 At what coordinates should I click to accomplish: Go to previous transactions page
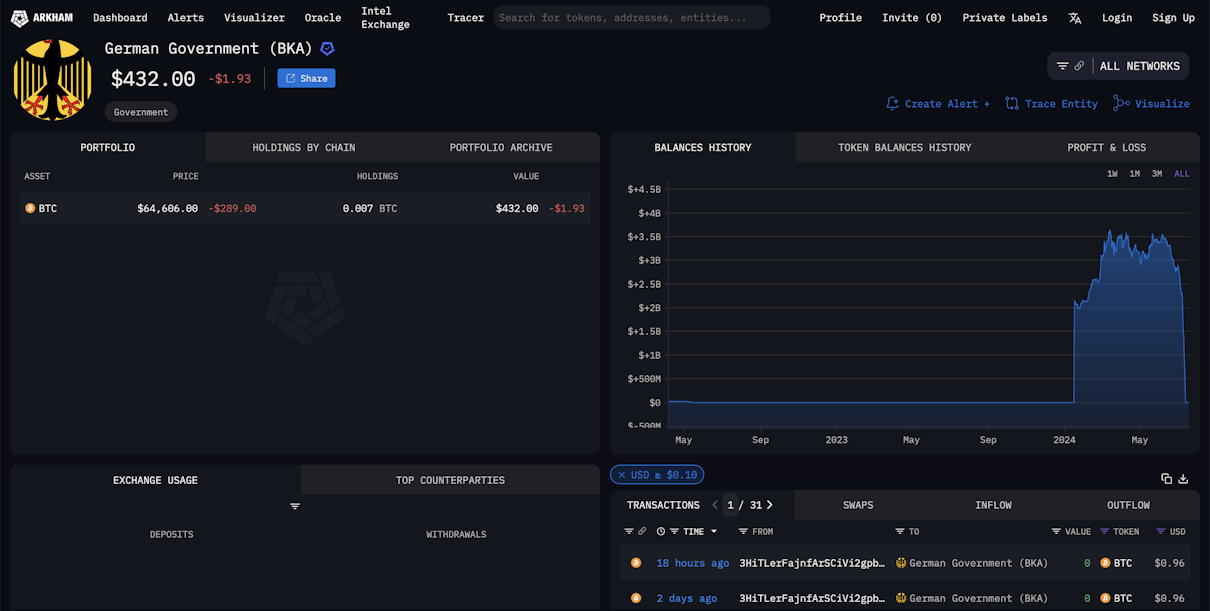tap(715, 505)
